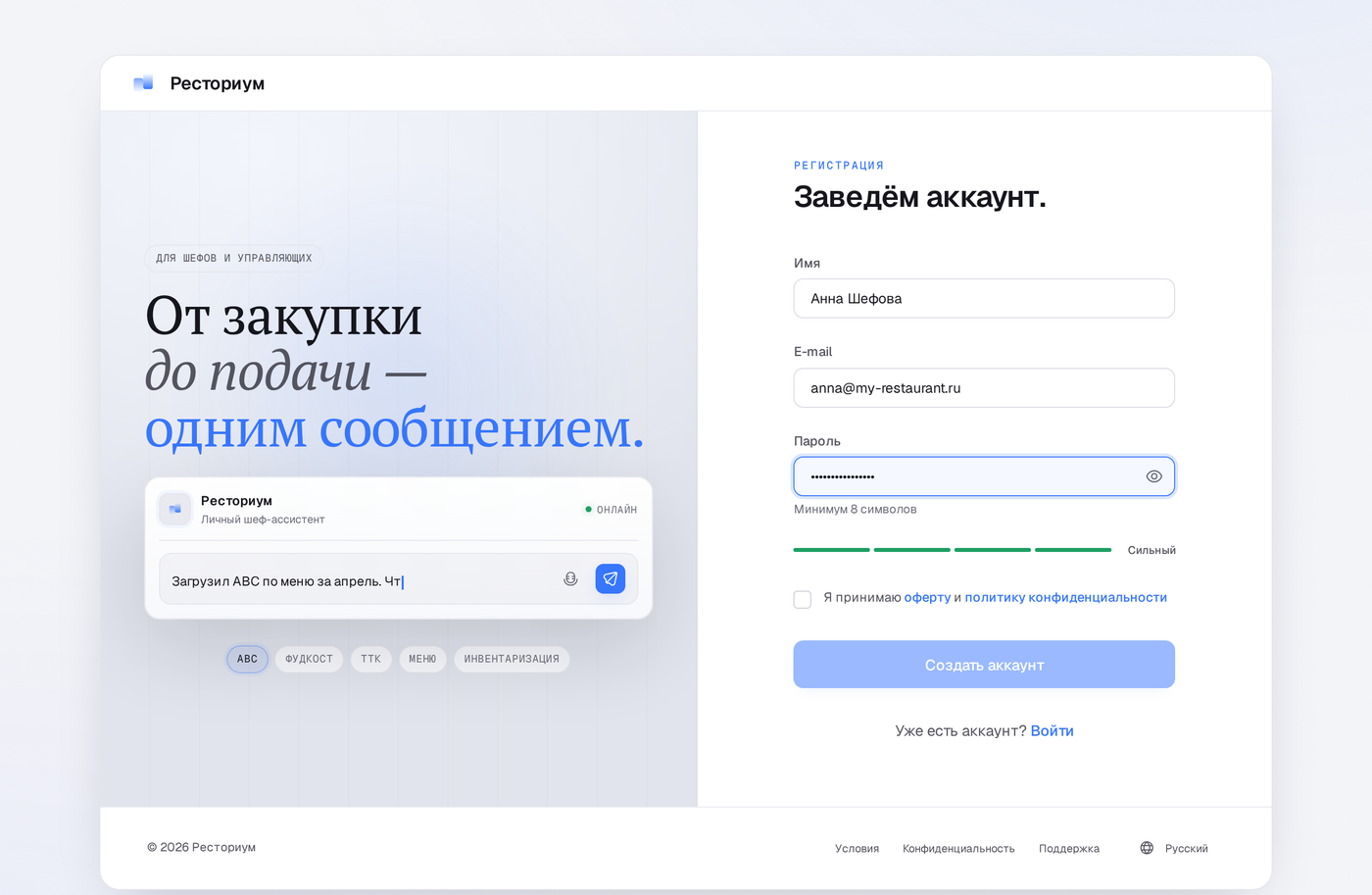Select the ТТК chip
This screenshot has width=1372, height=895.
370,659
